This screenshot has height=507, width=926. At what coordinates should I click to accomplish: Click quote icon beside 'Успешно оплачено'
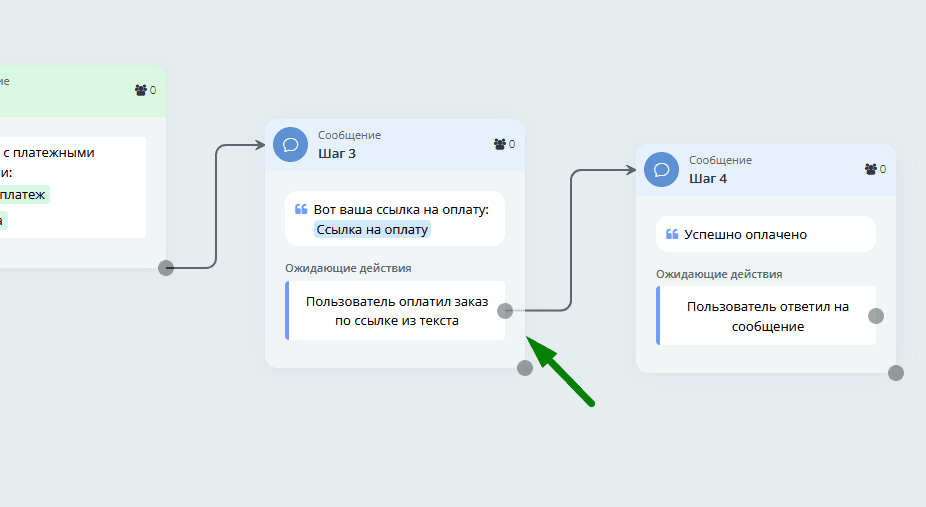tap(672, 235)
